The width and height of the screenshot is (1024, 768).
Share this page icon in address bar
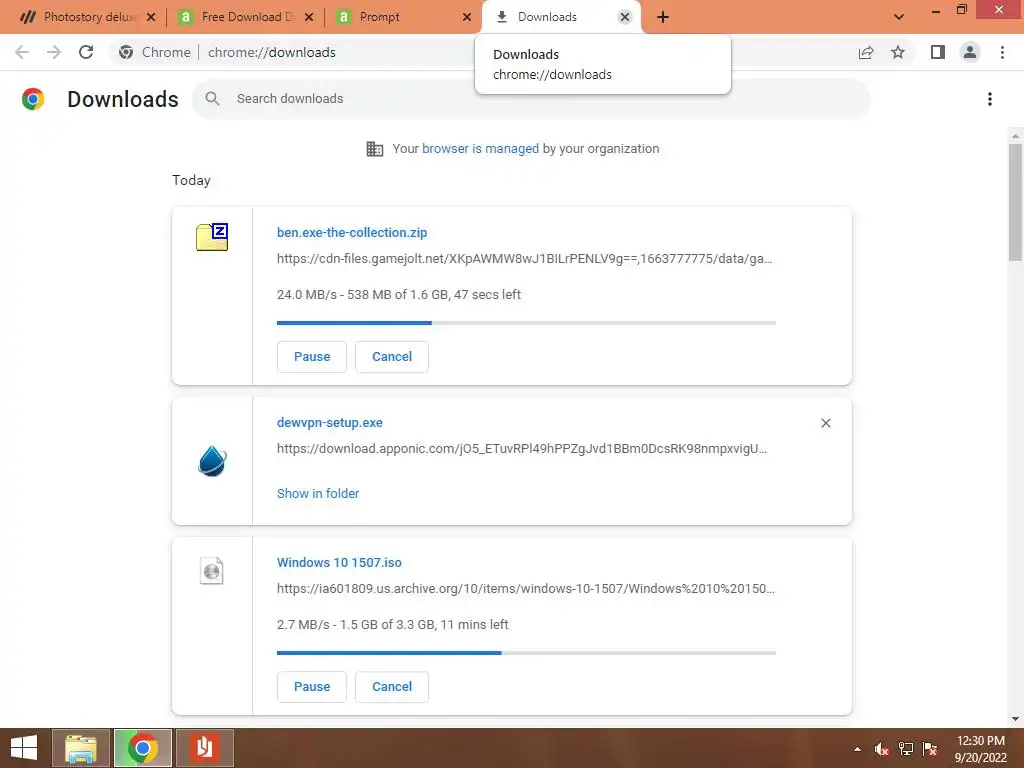[866, 52]
